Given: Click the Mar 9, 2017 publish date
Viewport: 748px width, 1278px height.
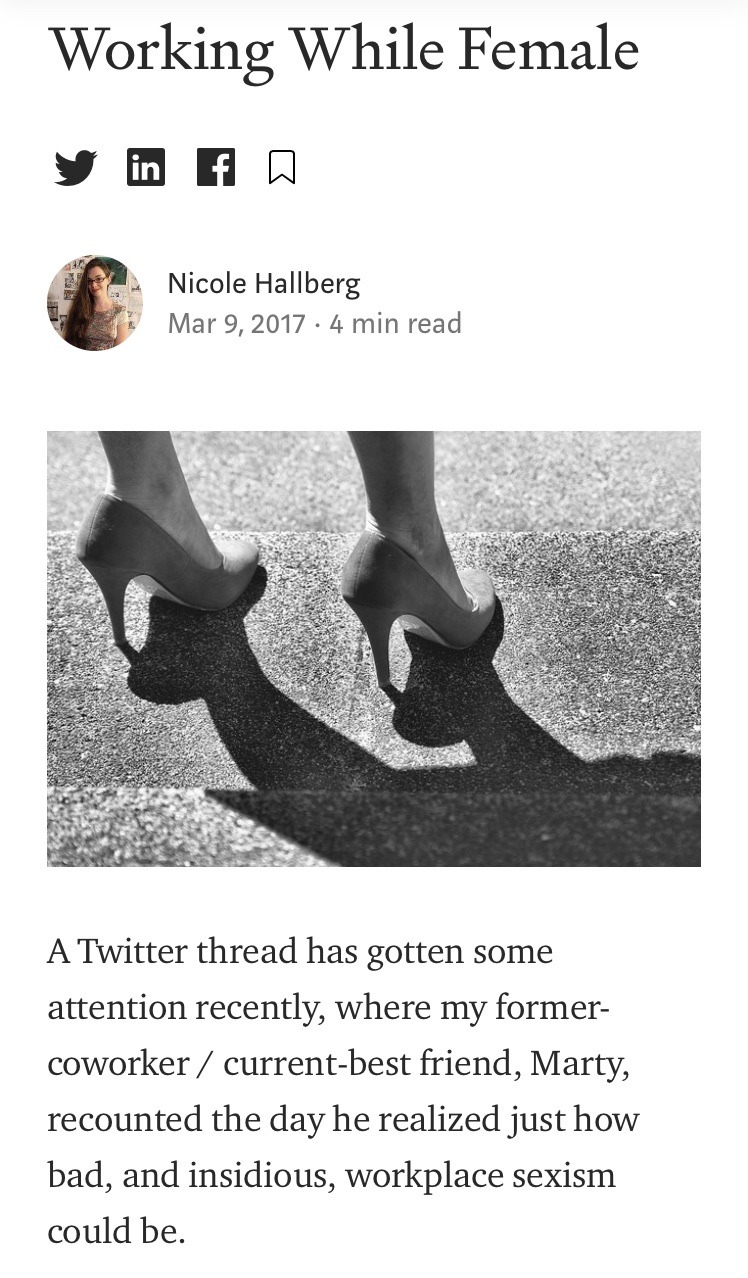Looking at the screenshot, I should 236,324.
